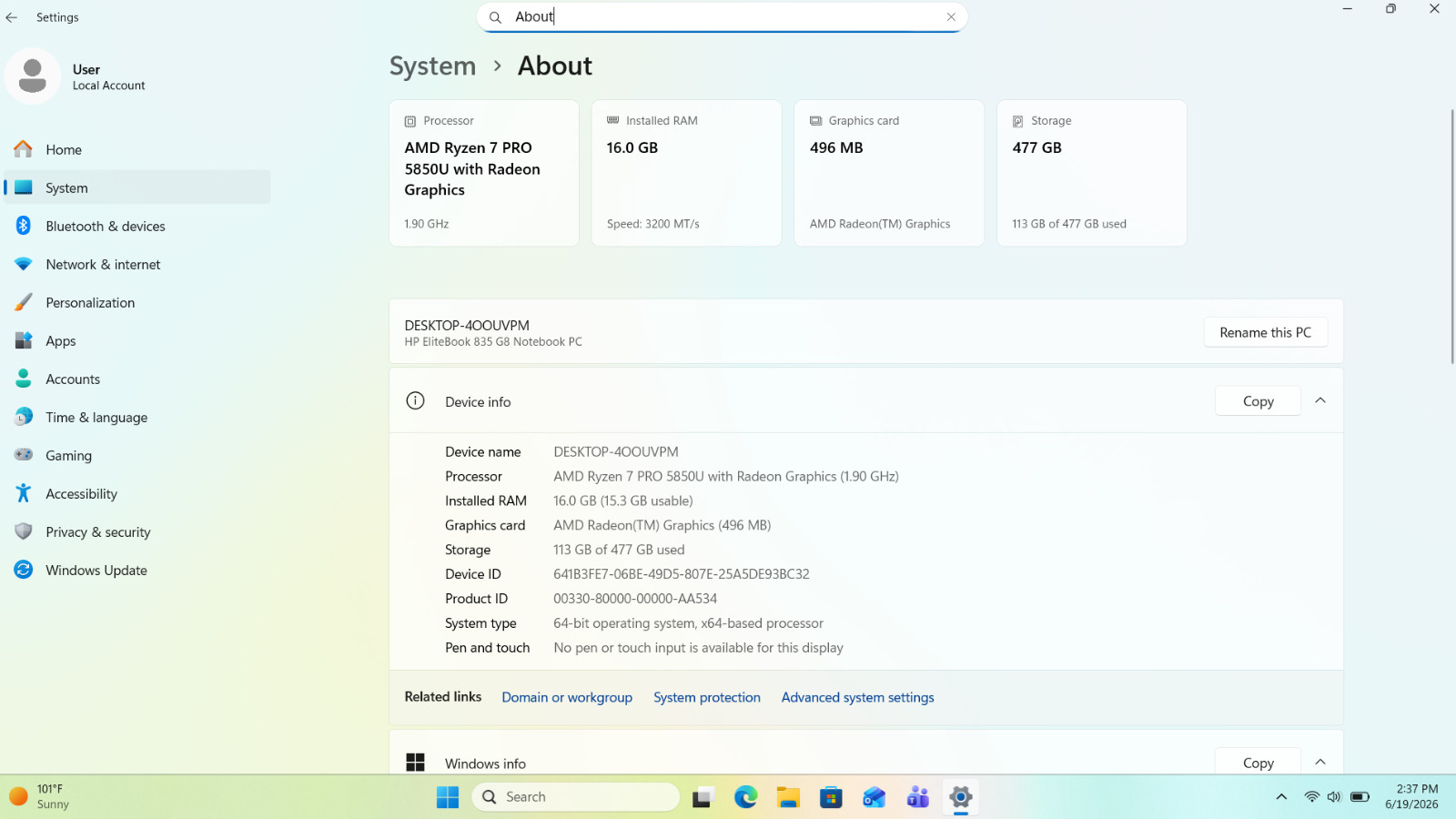Viewport: 1456px width, 819px height.
Task: Click the Graphics card icon
Action: (816, 121)
